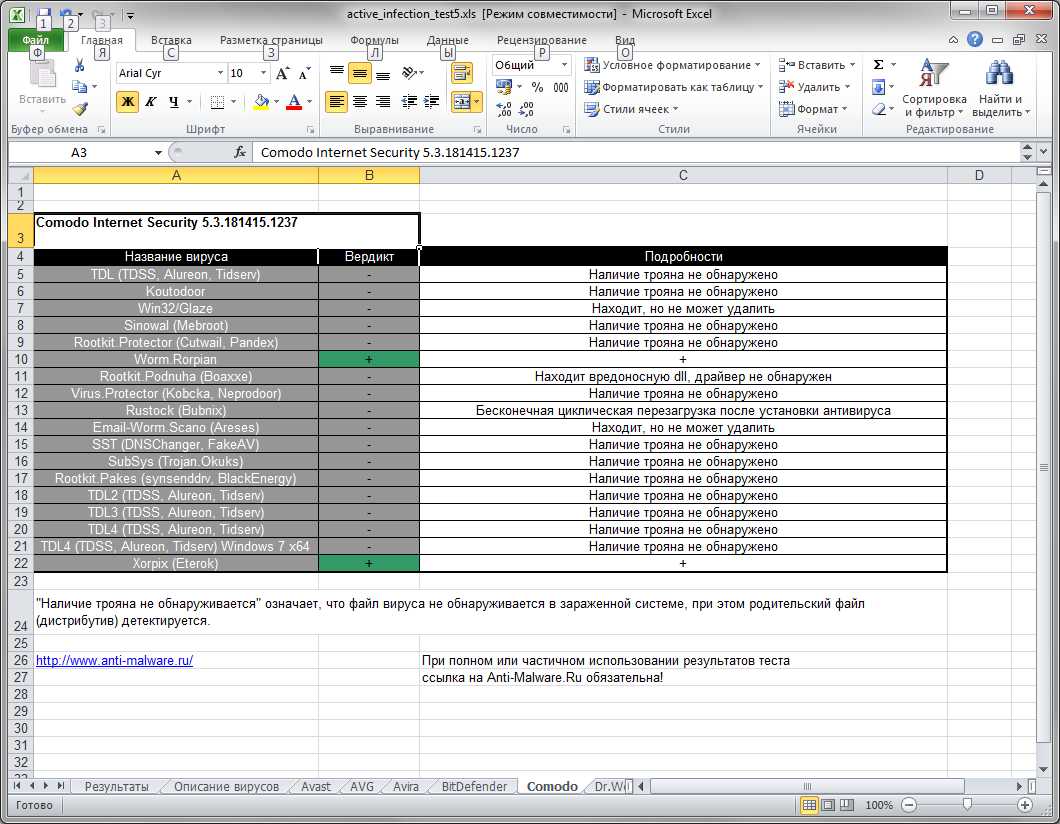This screenshot has width=1060, height=824.
Task: Click the cell borders icon
Action: point(217,102)
